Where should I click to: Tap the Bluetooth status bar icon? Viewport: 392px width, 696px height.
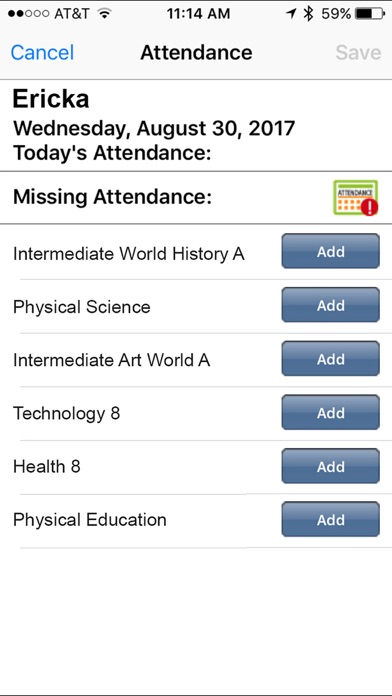point(308,13)
